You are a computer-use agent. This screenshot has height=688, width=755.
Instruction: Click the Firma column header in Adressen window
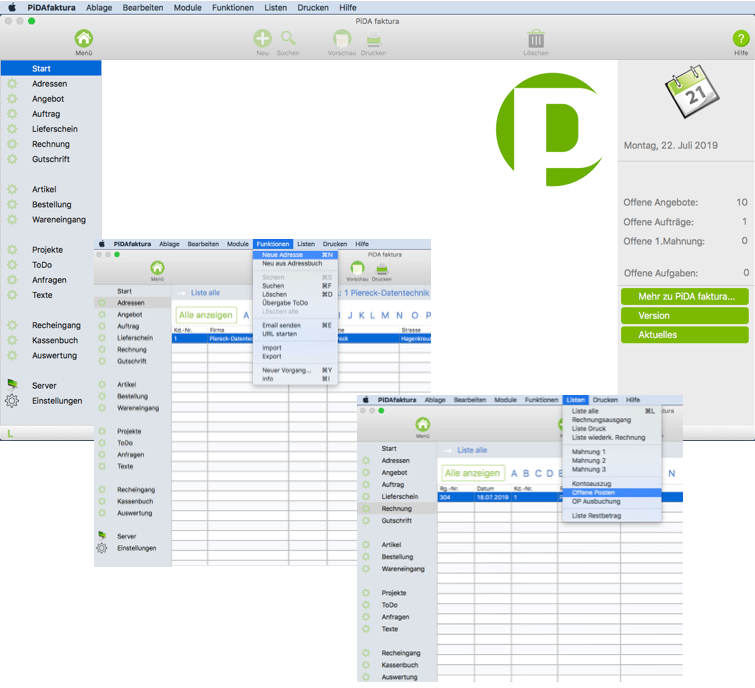217,330
